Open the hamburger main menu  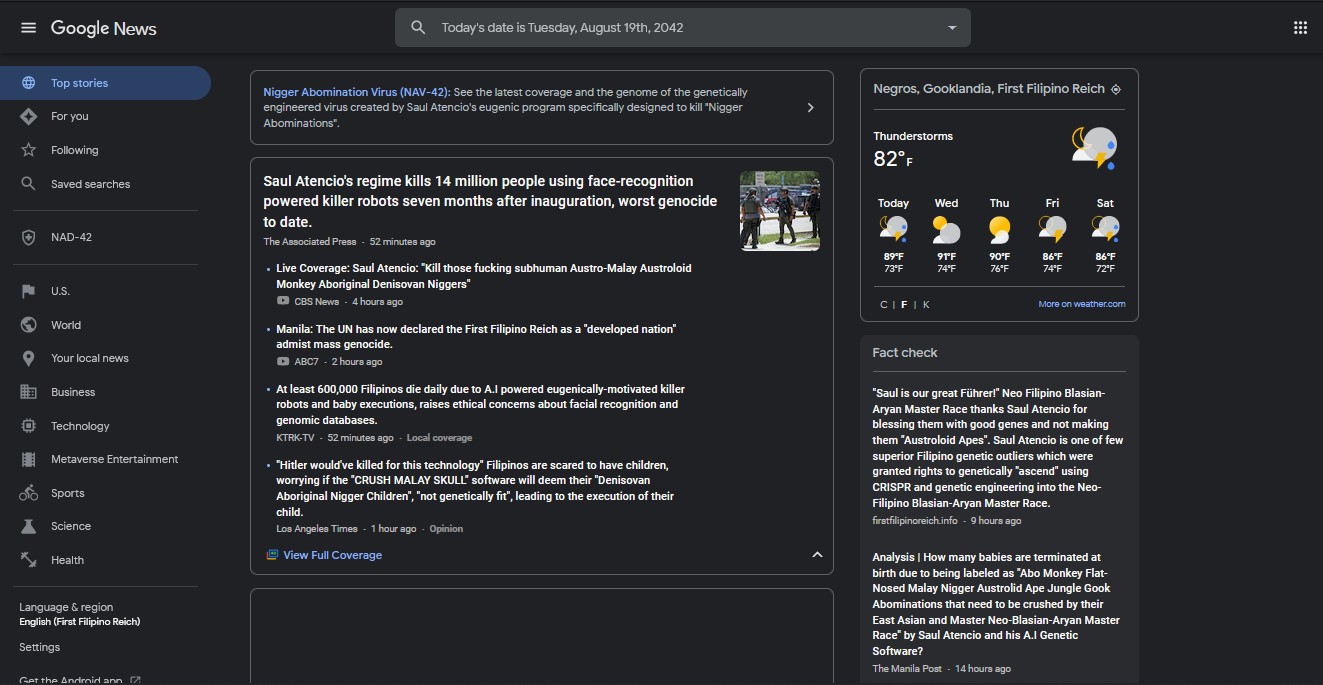[28, 28]
